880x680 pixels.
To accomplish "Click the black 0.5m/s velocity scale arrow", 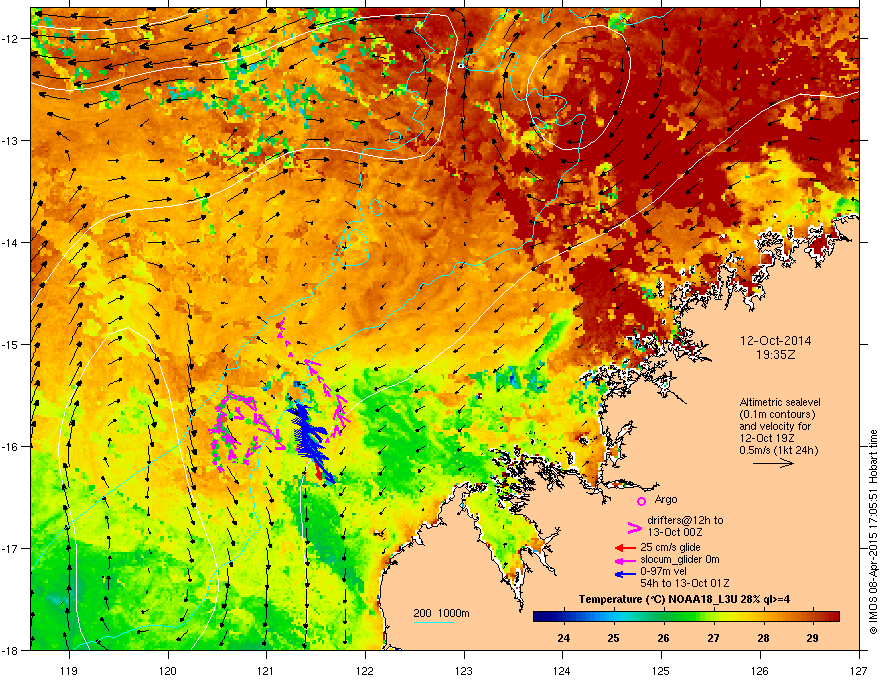I will pyautogui.click(x=773, y=463).
